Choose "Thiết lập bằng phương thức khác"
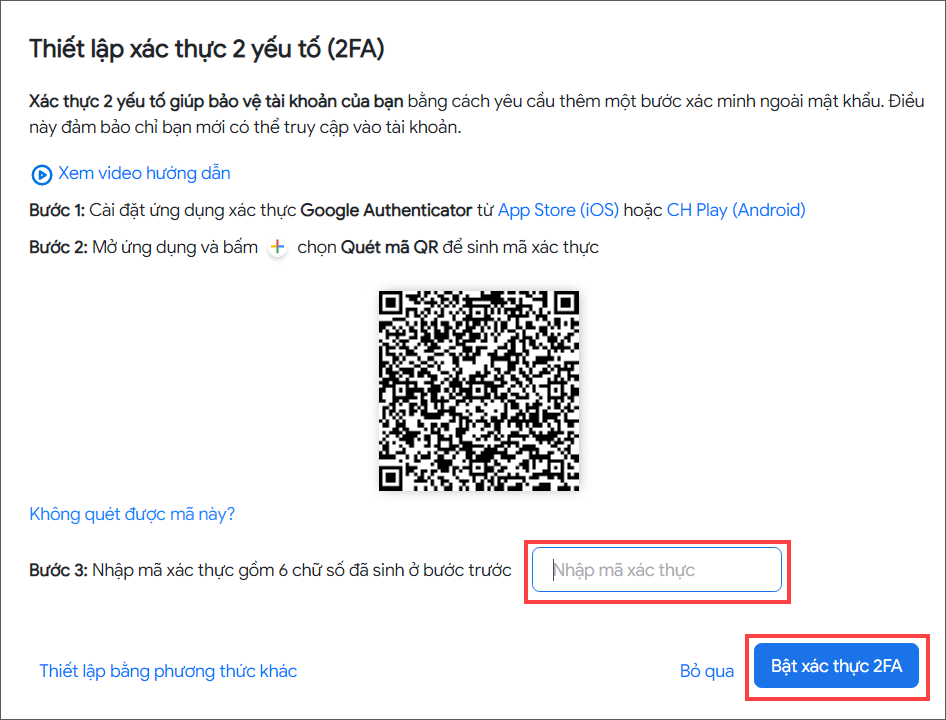The height and width of the screenshot is (720, 946). point(168,671)
